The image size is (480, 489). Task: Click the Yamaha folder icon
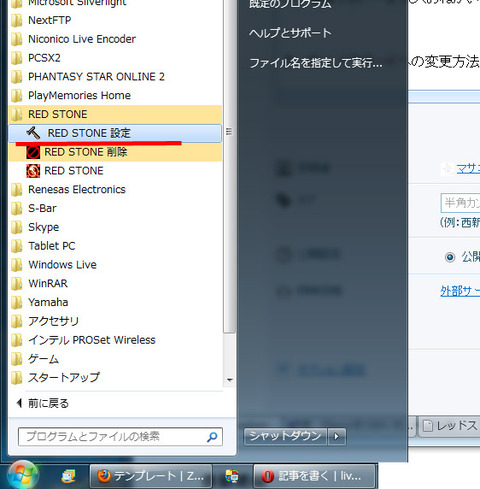coord(16,302)
